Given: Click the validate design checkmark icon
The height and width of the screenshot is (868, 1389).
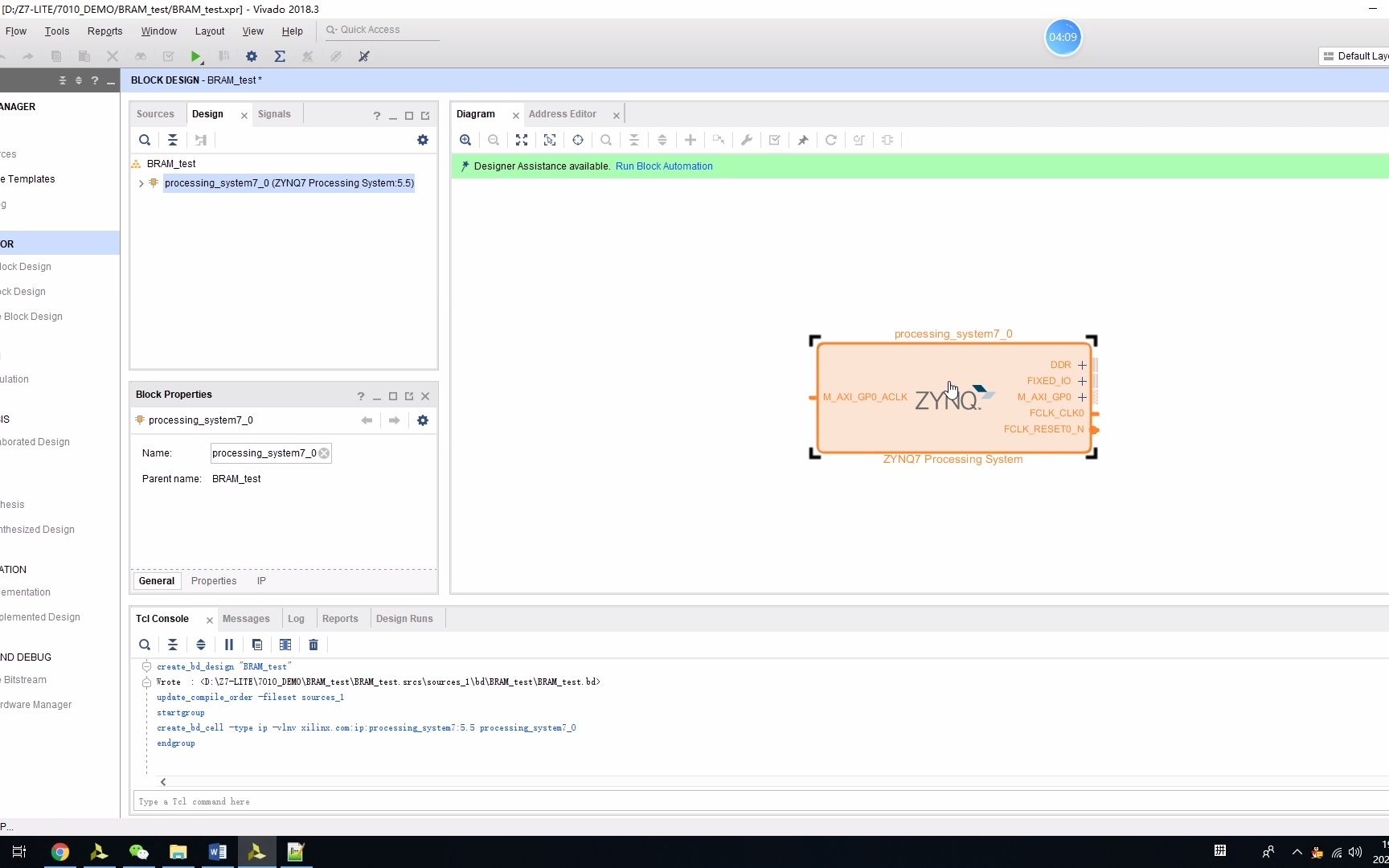Looking at the screenshot, I should tap(775, 140).
